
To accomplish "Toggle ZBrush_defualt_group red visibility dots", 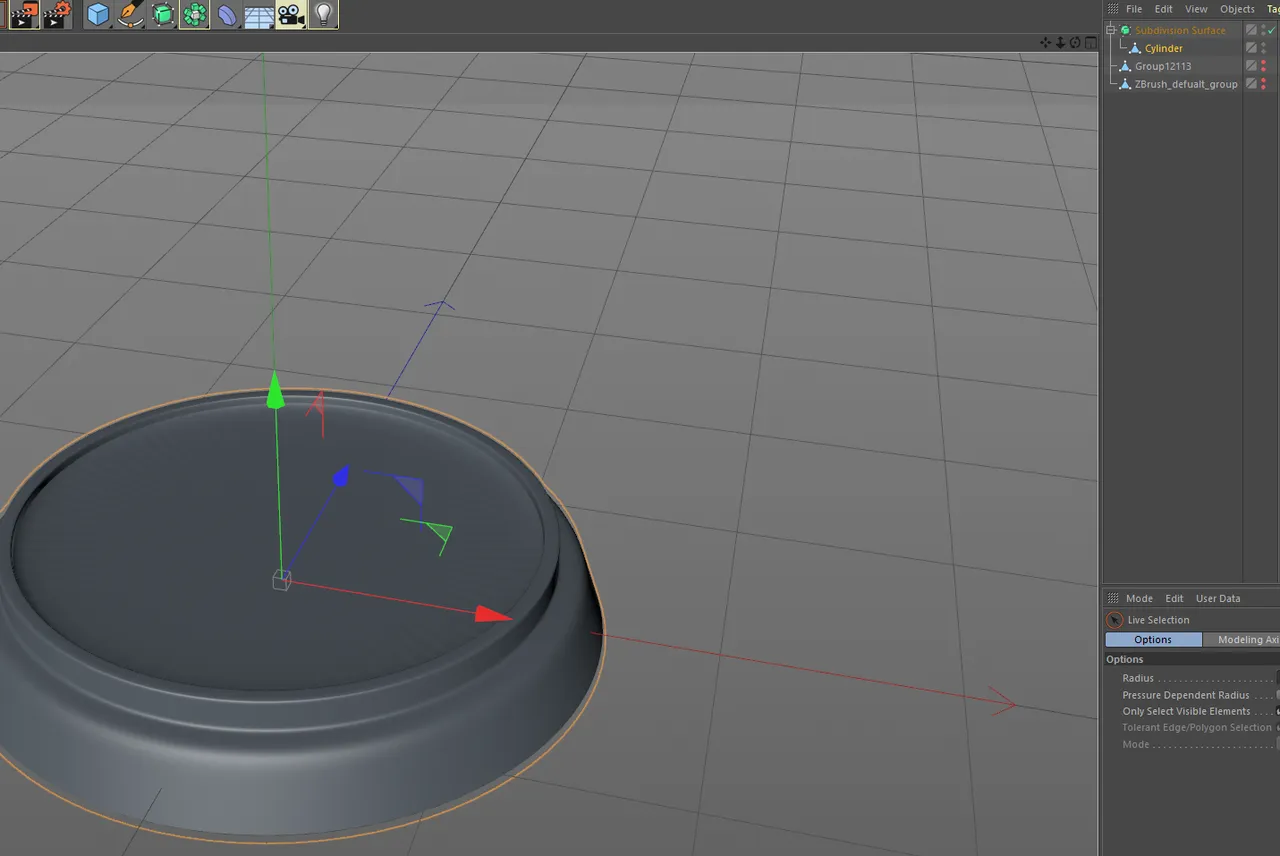I will click(1263, 84).
